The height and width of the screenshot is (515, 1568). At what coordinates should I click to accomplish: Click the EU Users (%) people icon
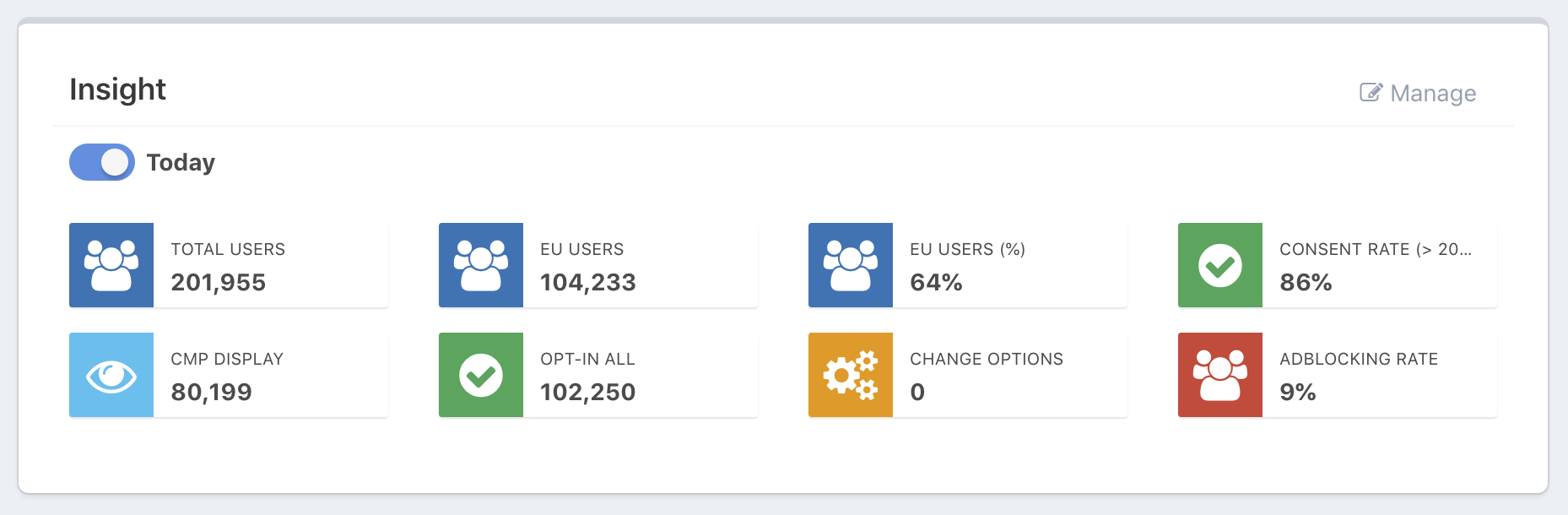(x=851, y=265)
